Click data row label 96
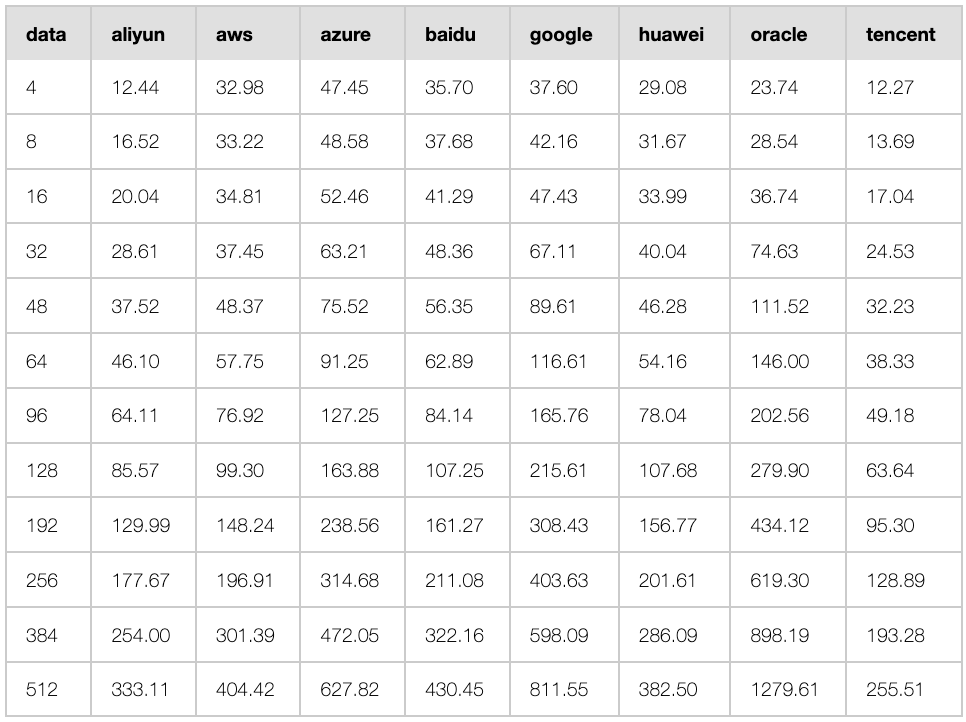966x722 pixels. click(x=49, y=415)
